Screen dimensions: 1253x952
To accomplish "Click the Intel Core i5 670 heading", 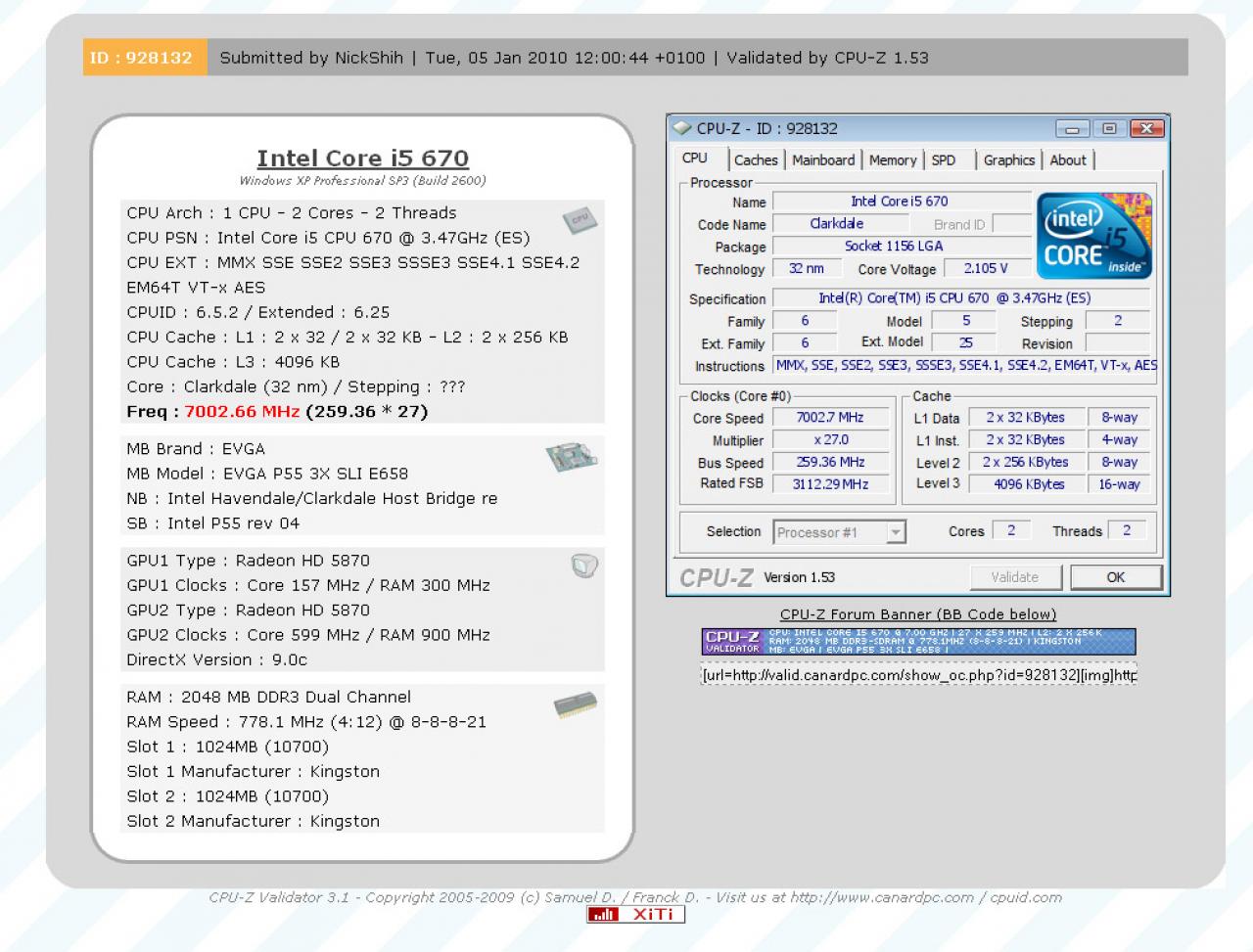I will (x=362, y=159).
